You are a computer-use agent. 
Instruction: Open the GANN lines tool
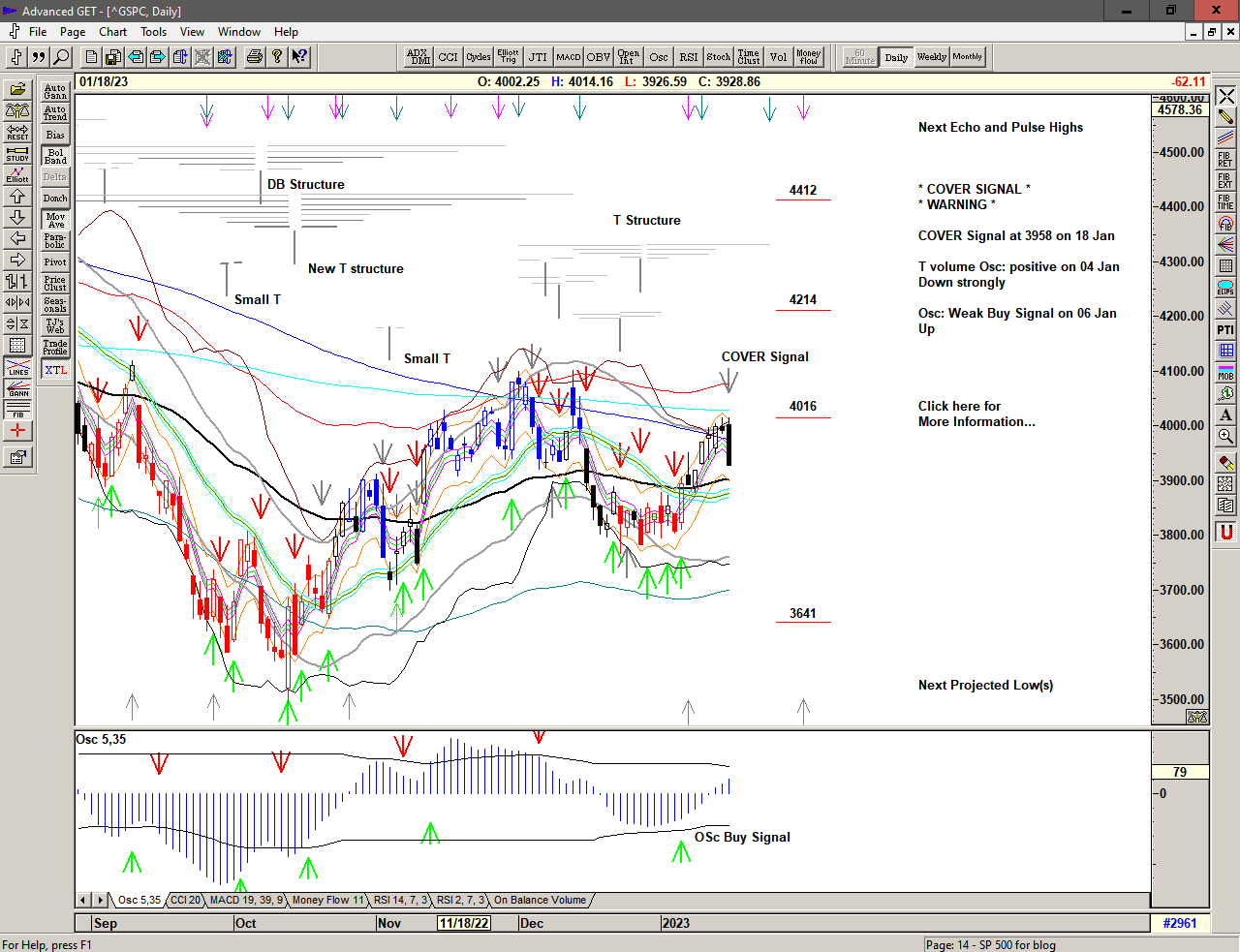click(17, 389)
